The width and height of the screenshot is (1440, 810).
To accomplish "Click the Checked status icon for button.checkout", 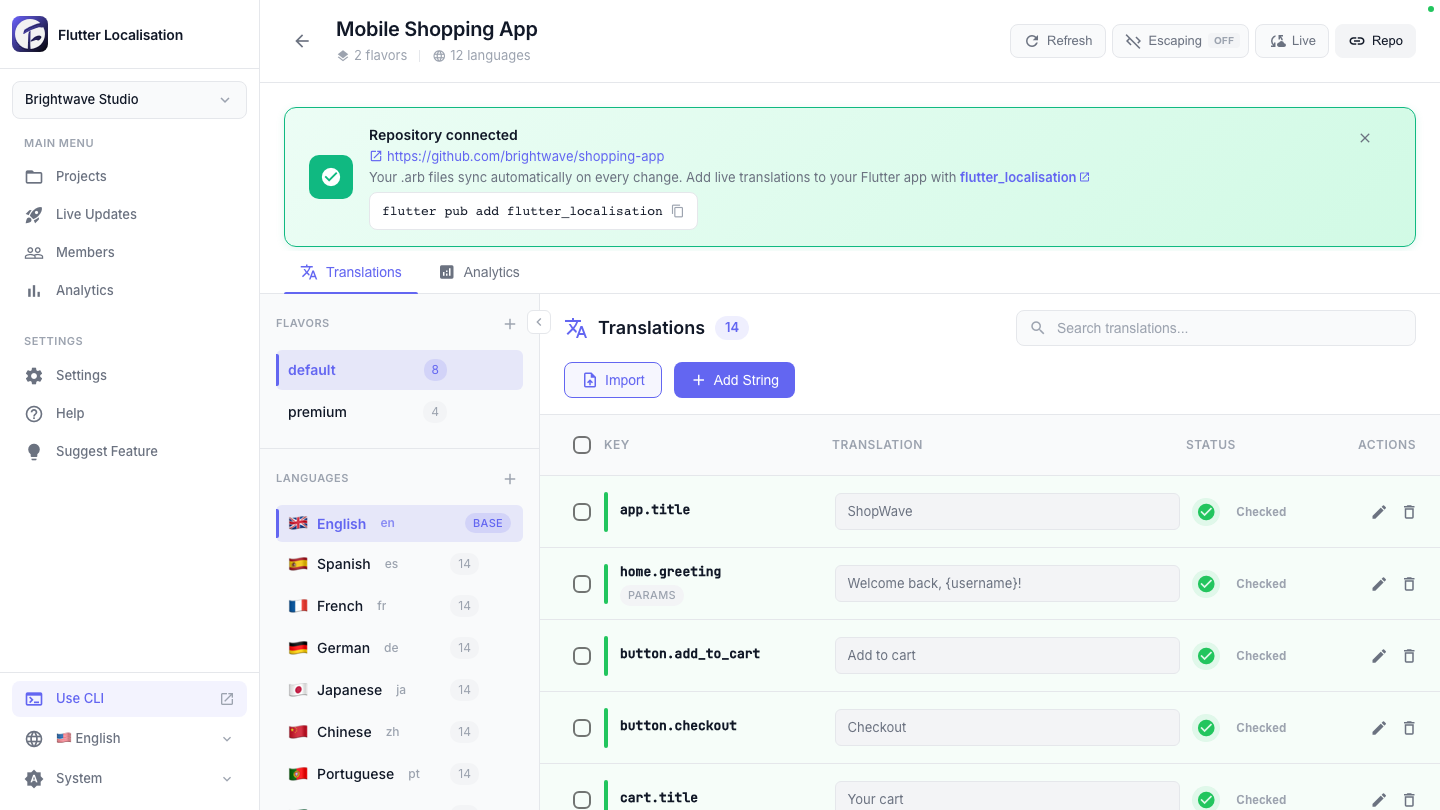I will tap(1206, 728).
